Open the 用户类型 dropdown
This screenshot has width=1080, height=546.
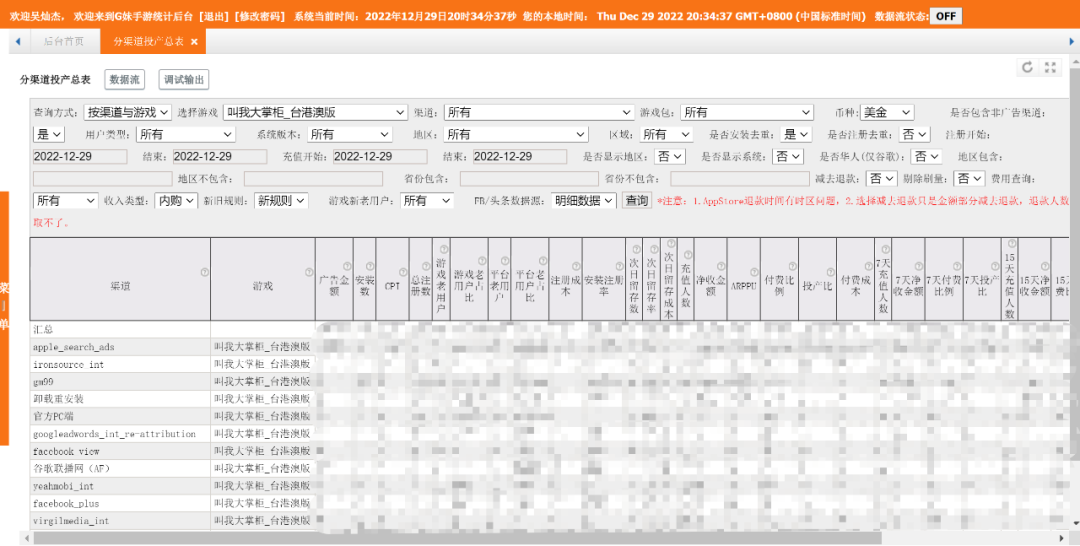[x=186, y=134]
